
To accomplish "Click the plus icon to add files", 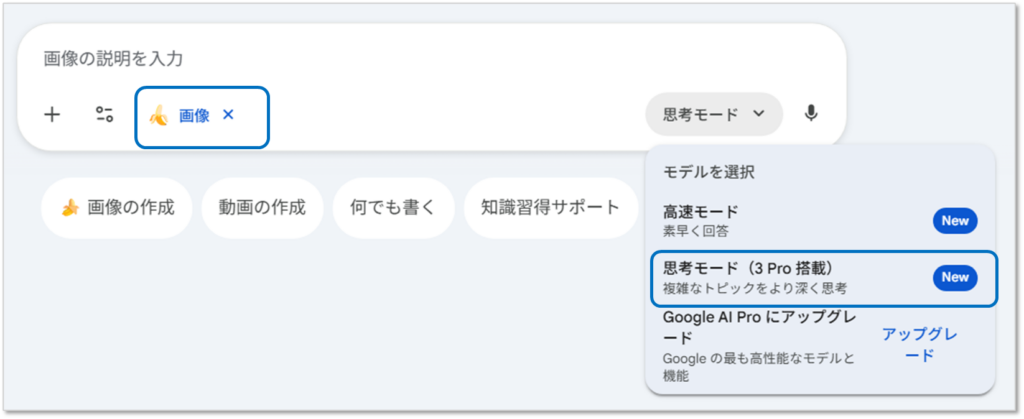I will (52, 114).
